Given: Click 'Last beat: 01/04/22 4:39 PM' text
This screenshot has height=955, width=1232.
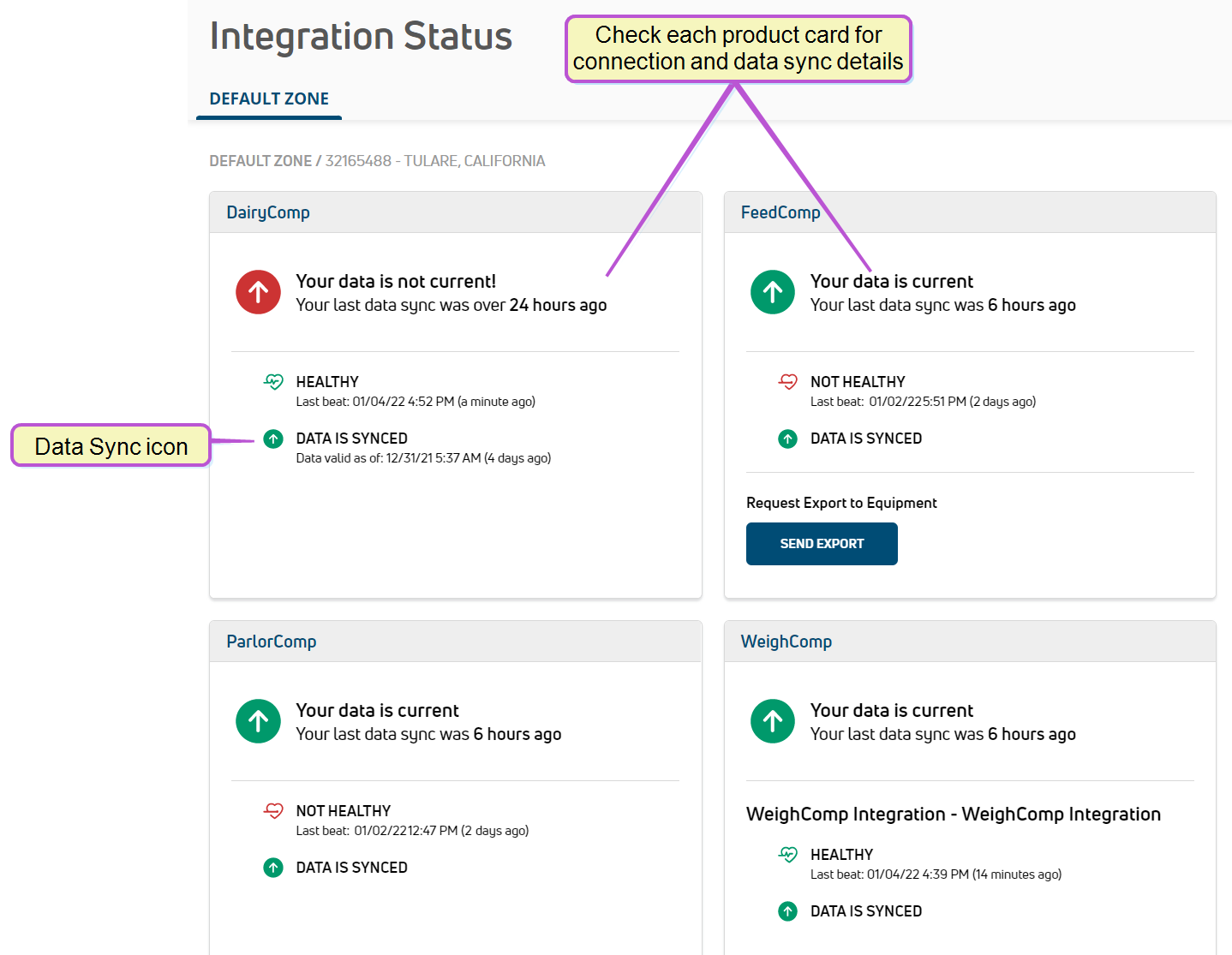Looking at the screenshot, I should 890,874.
